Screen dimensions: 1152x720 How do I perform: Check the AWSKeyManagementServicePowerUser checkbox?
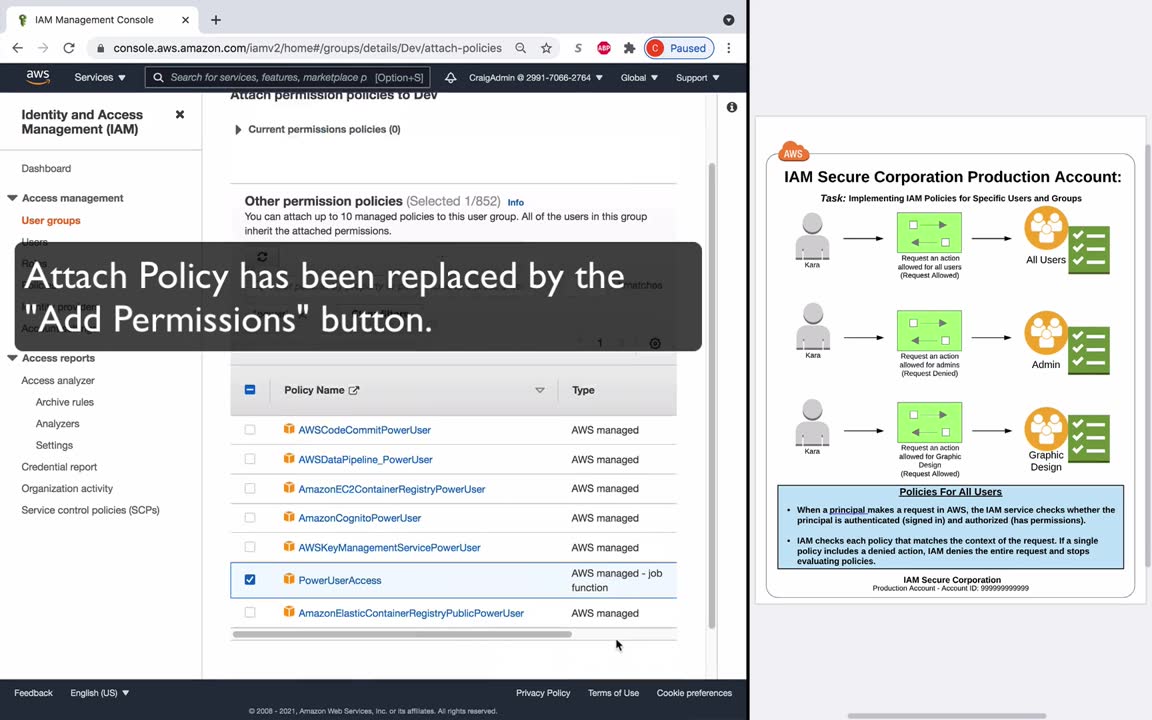pos(250,547)
